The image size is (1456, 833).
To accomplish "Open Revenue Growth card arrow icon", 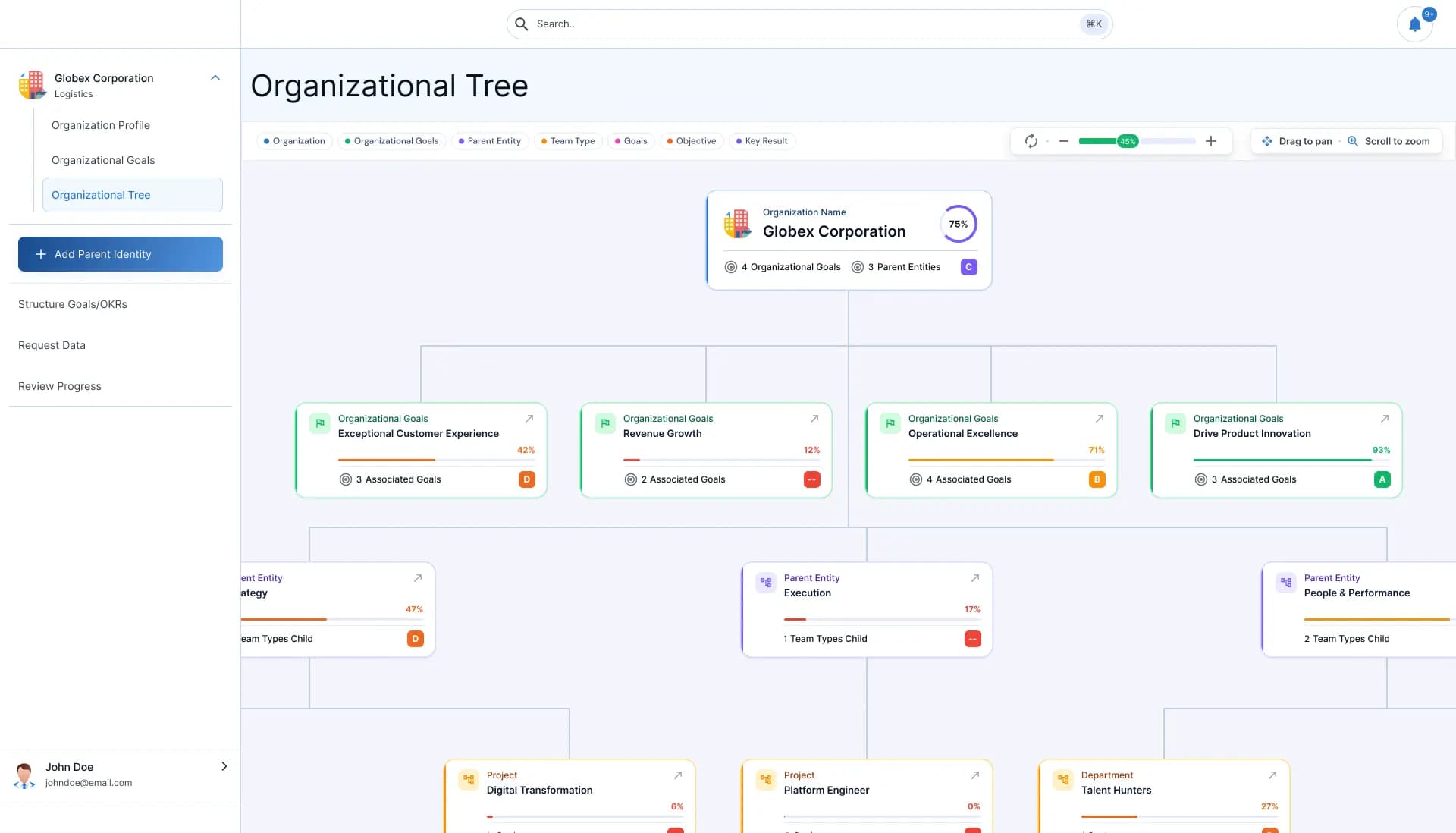I will pos(814,419).
